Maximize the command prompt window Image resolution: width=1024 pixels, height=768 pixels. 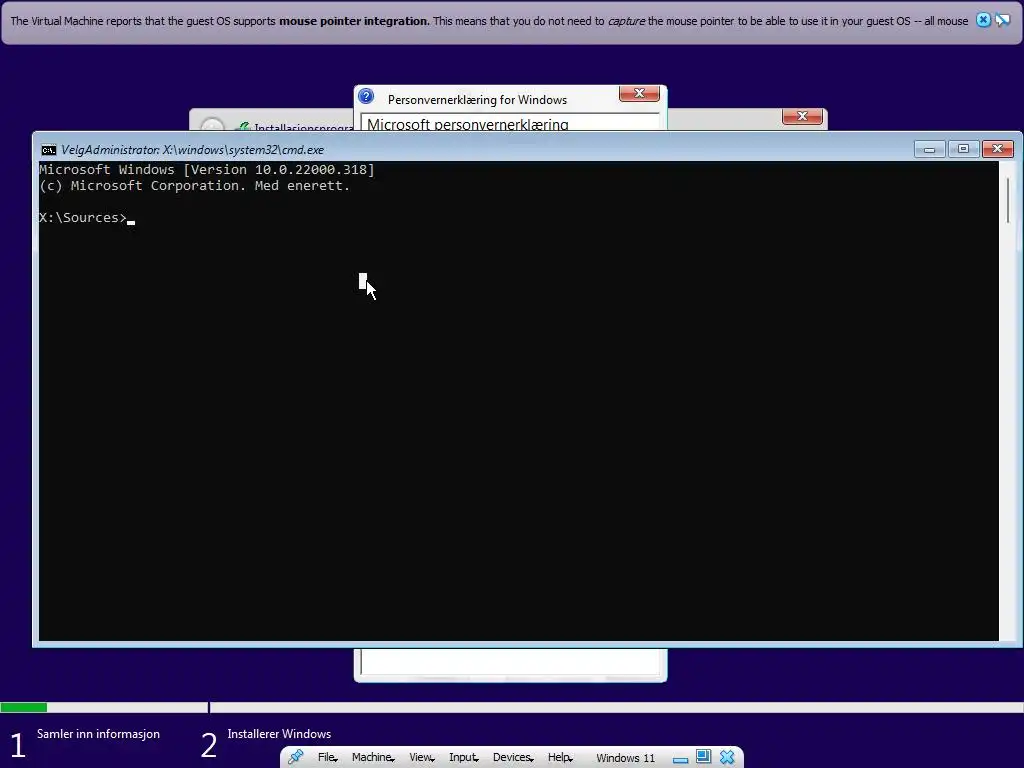click(963, 149)
